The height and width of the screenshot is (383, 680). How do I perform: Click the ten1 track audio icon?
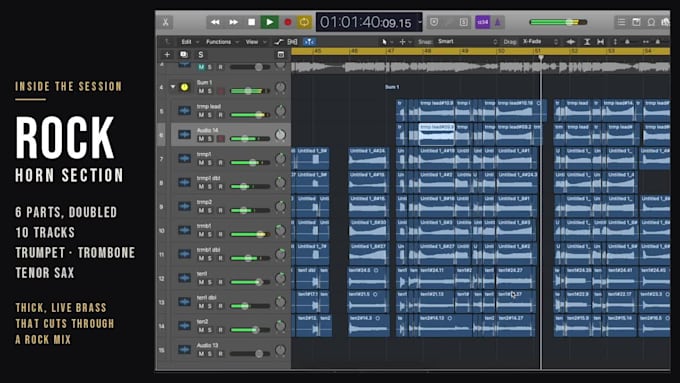click(185, 278)
